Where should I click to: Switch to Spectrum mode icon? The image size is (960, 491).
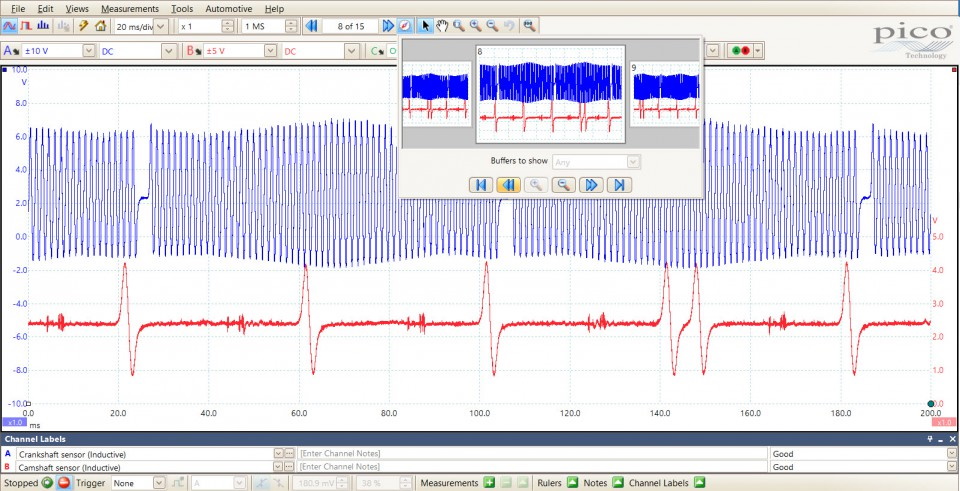[44, 25]
